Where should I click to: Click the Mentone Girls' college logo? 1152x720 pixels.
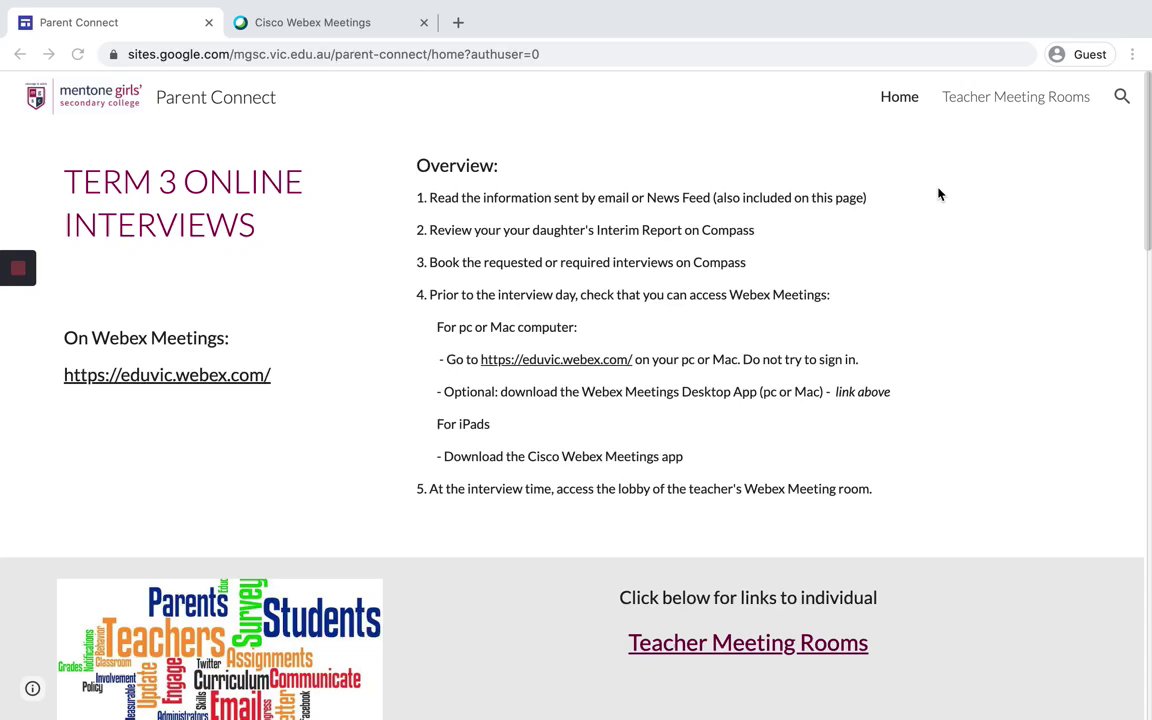coord(83,96)
